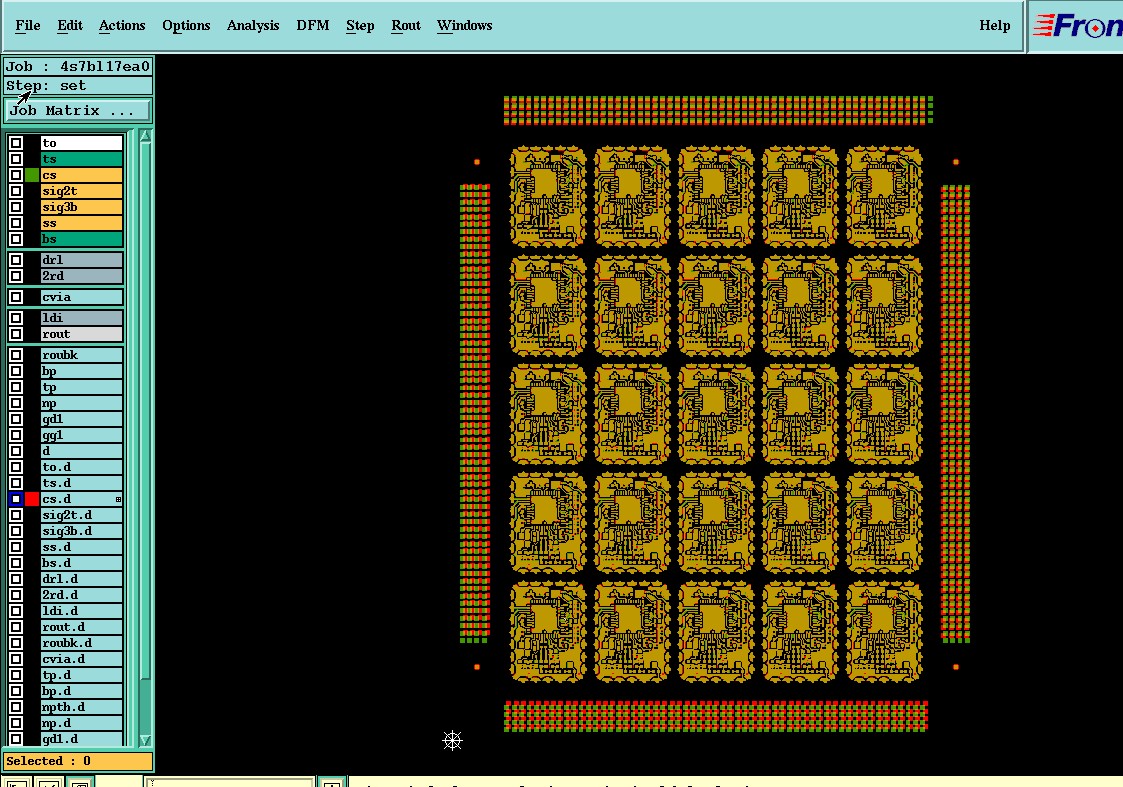
Task: Click the Job Matrix ... button
Action: (x=78, y=110)
